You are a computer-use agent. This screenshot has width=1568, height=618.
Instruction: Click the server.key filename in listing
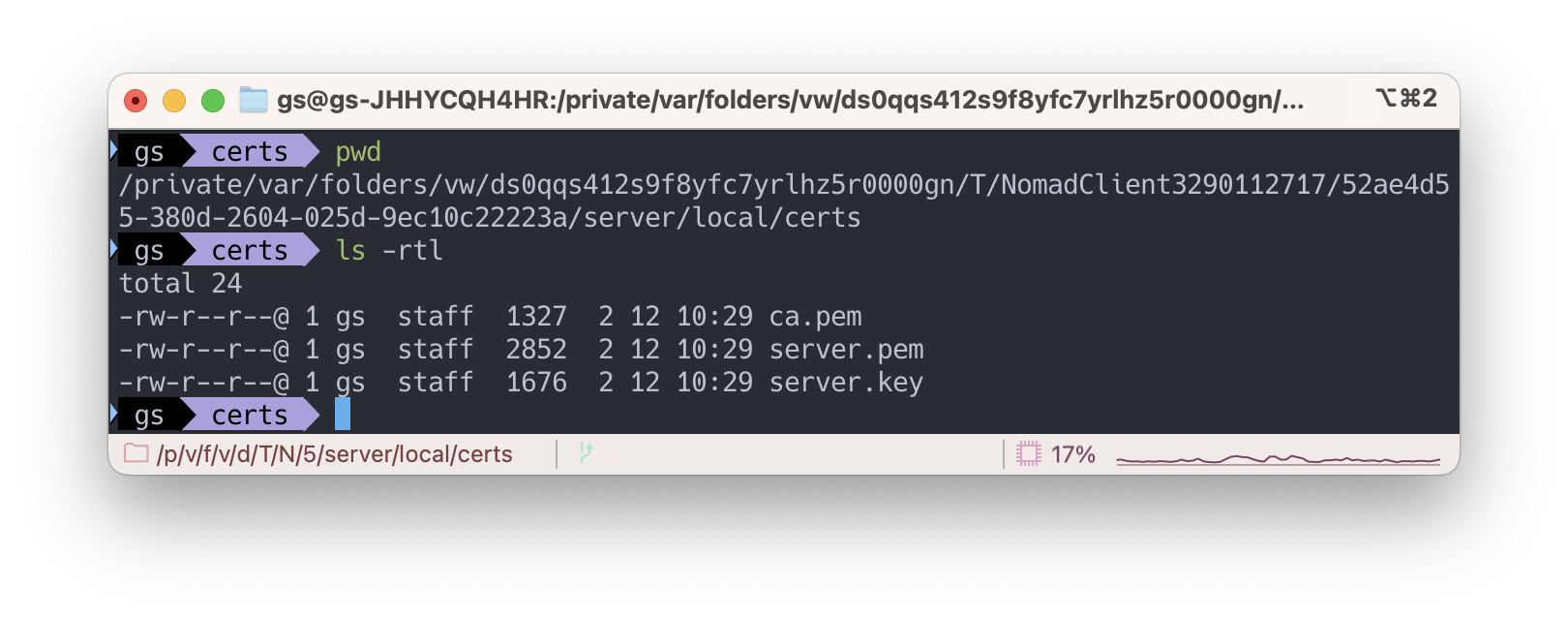coord(846,383)
